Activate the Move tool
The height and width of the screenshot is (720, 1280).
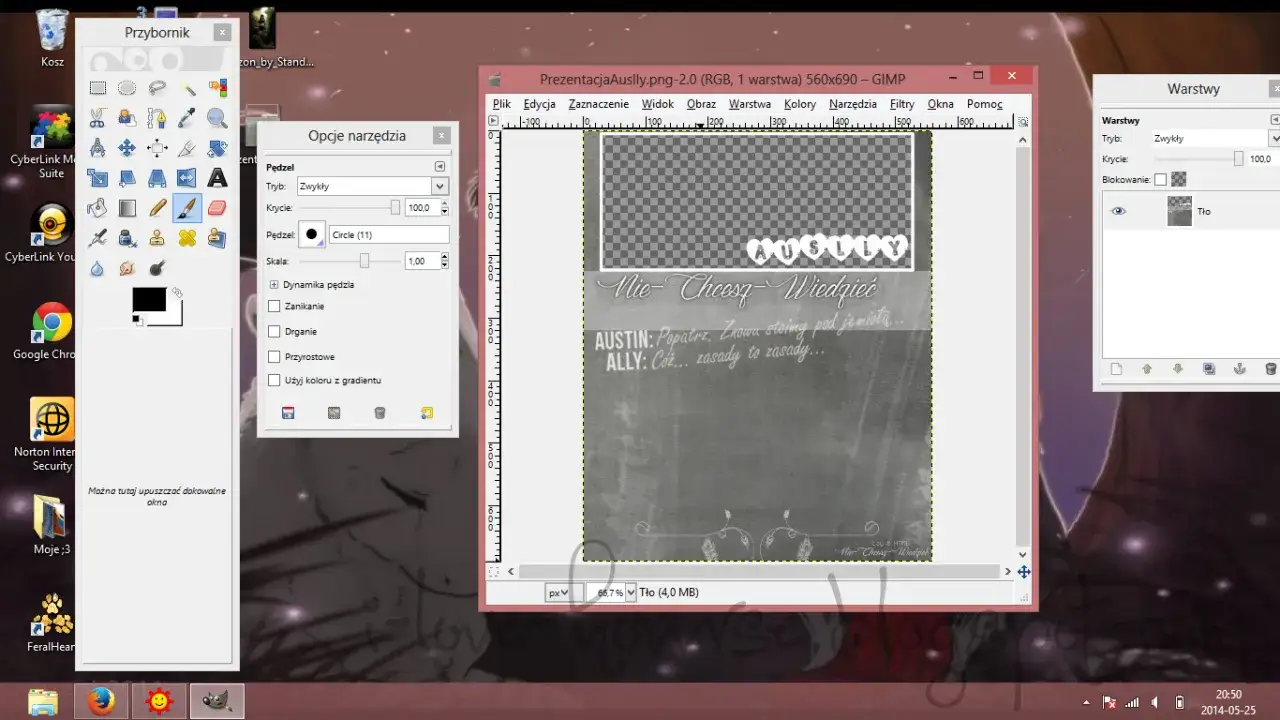[x=127, y=148]
